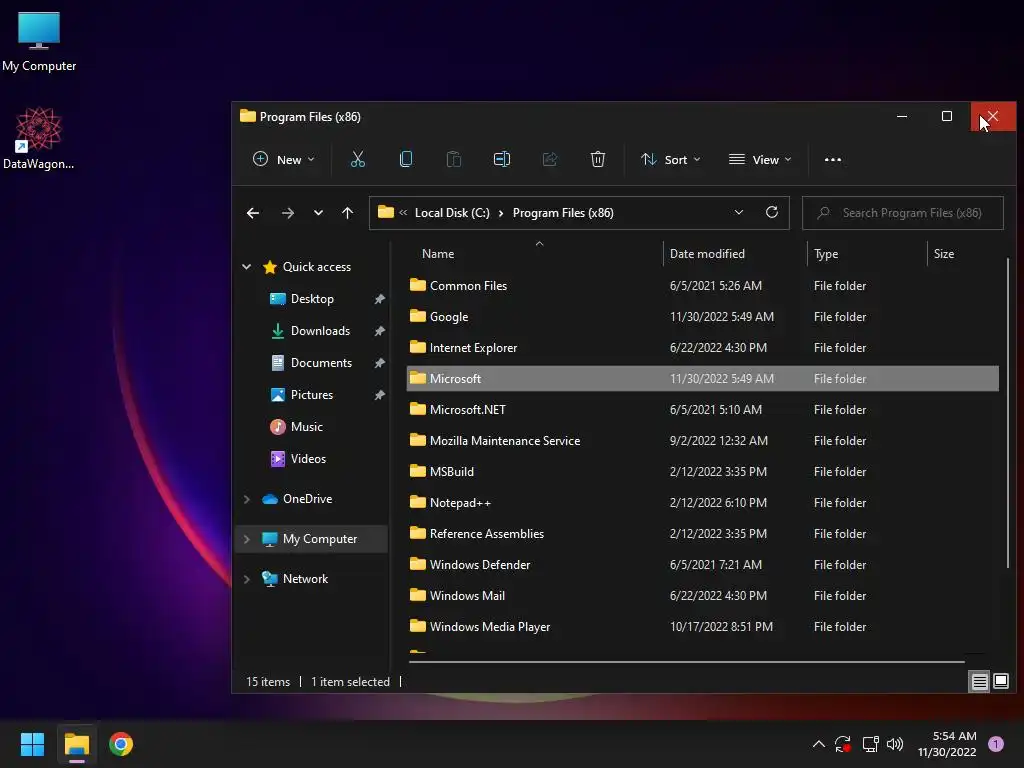
Task: Select the Common Files folder
Action: click(702, 285)
